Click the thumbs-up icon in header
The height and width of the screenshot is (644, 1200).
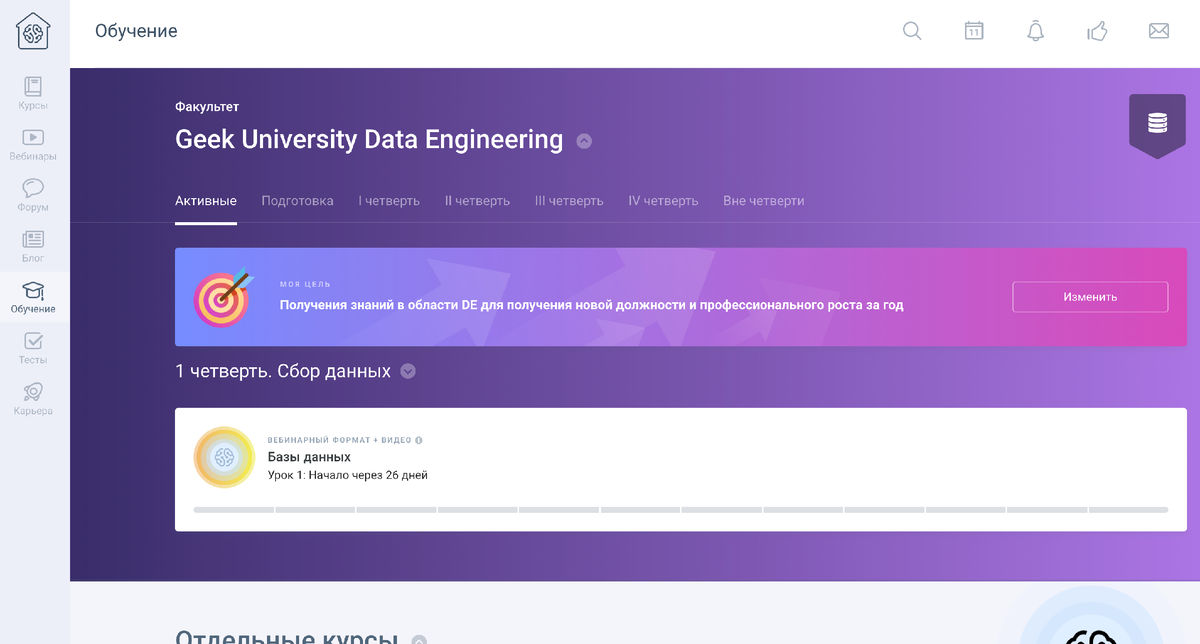1097,31
